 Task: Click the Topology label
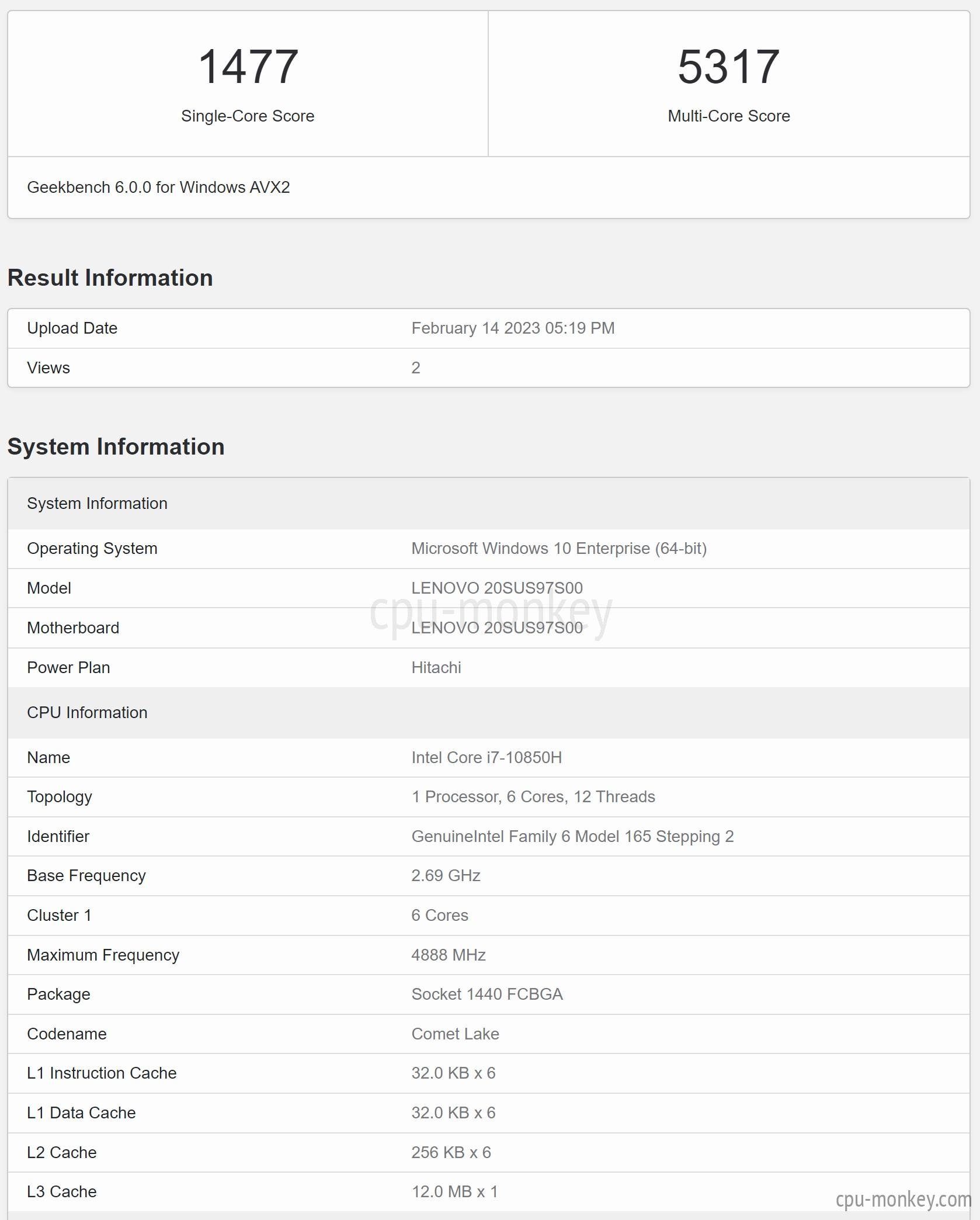click(x=60, y=797)
